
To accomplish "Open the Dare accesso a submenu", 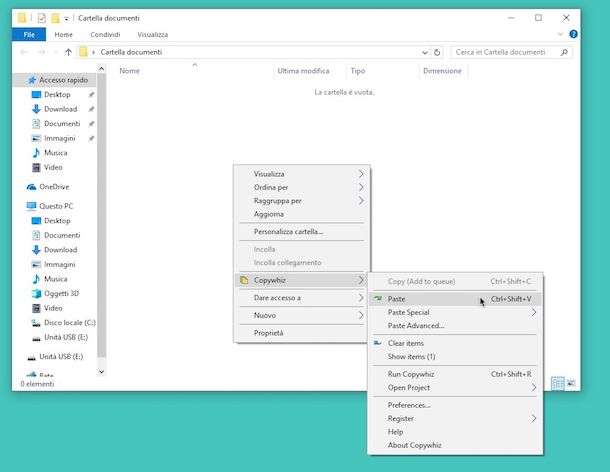I will point(302,298).
